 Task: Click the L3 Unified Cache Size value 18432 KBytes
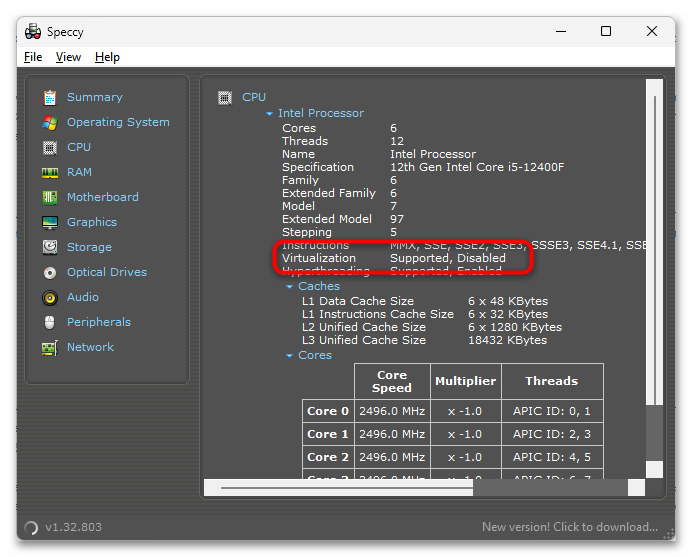click(x=508, y=340)
